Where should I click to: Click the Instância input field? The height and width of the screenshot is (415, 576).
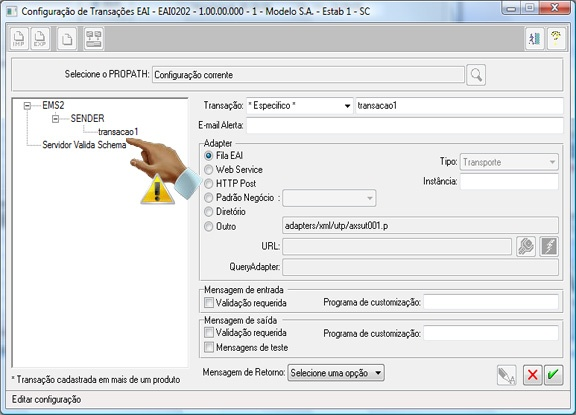click(509, 181)
